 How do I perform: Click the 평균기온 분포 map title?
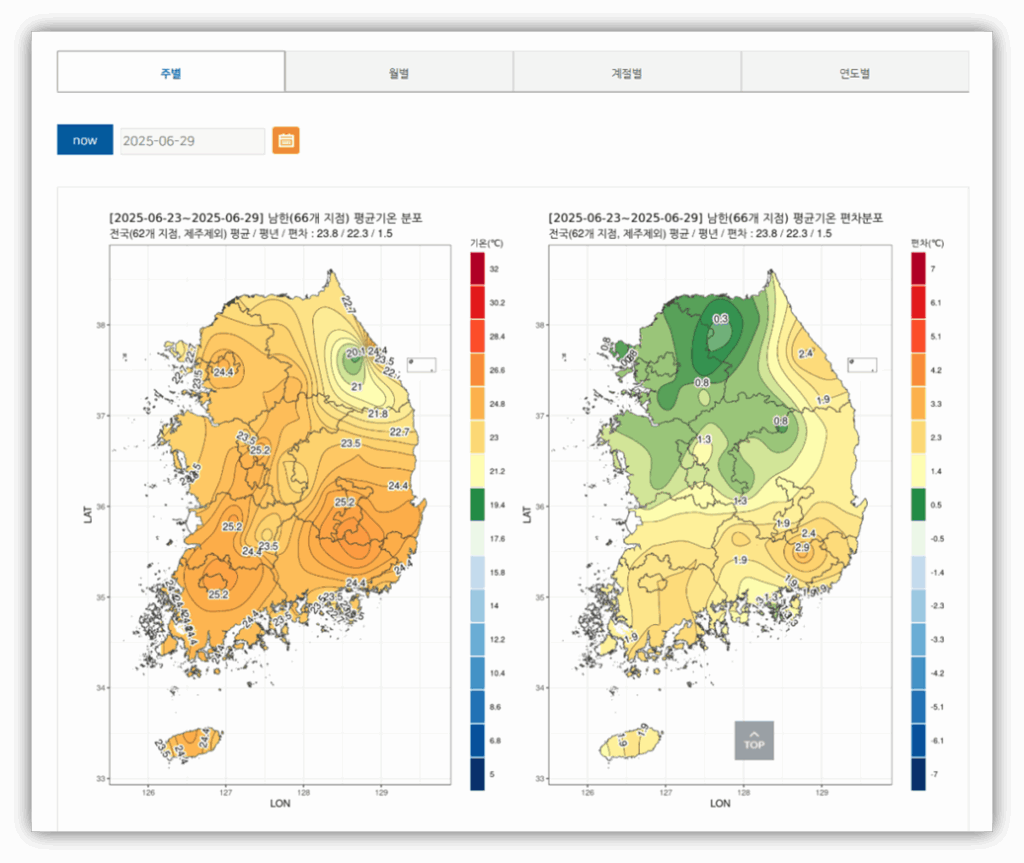pos(266,218)
